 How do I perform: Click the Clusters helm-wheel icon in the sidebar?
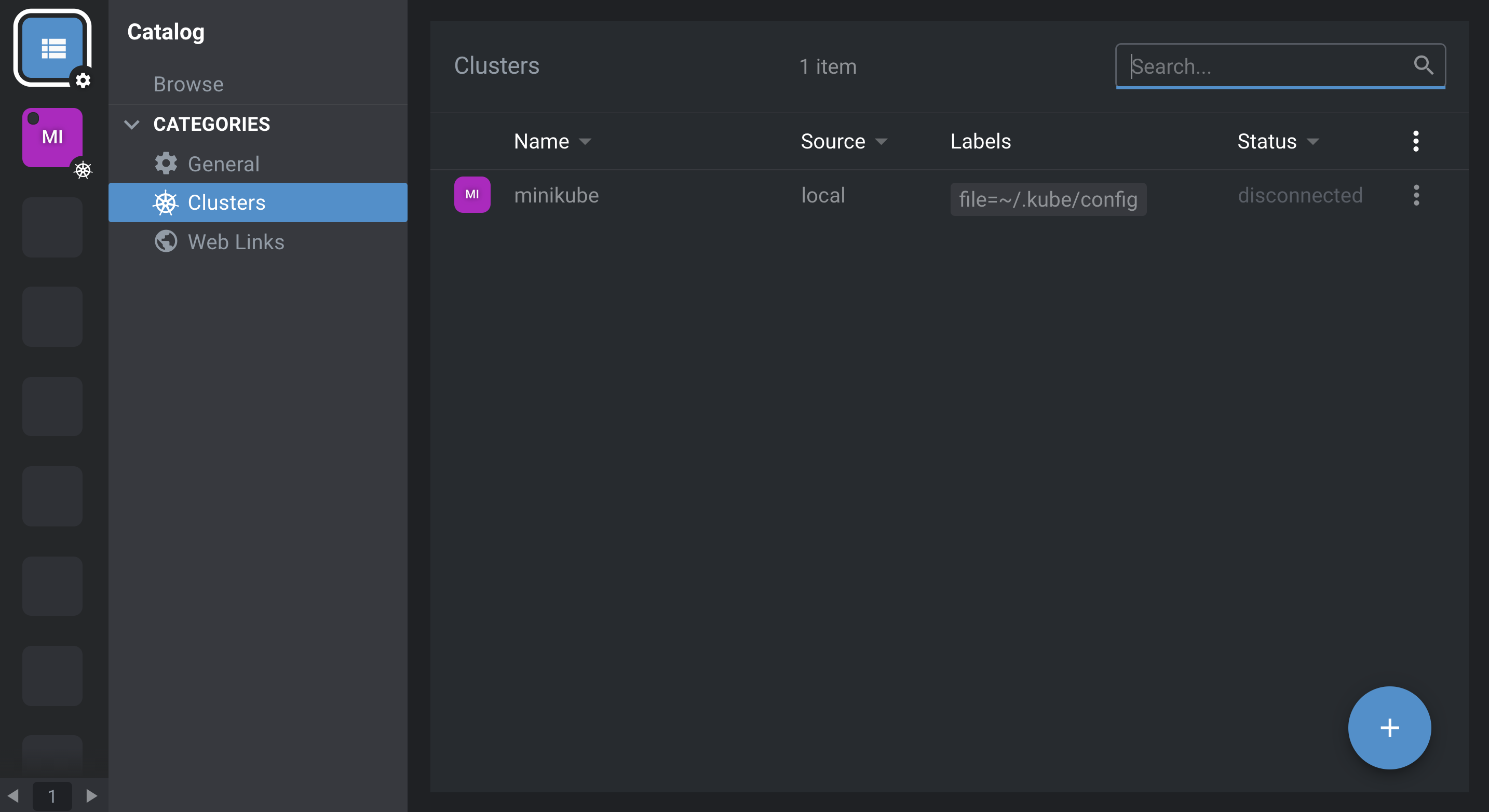(x=165, y=202)
